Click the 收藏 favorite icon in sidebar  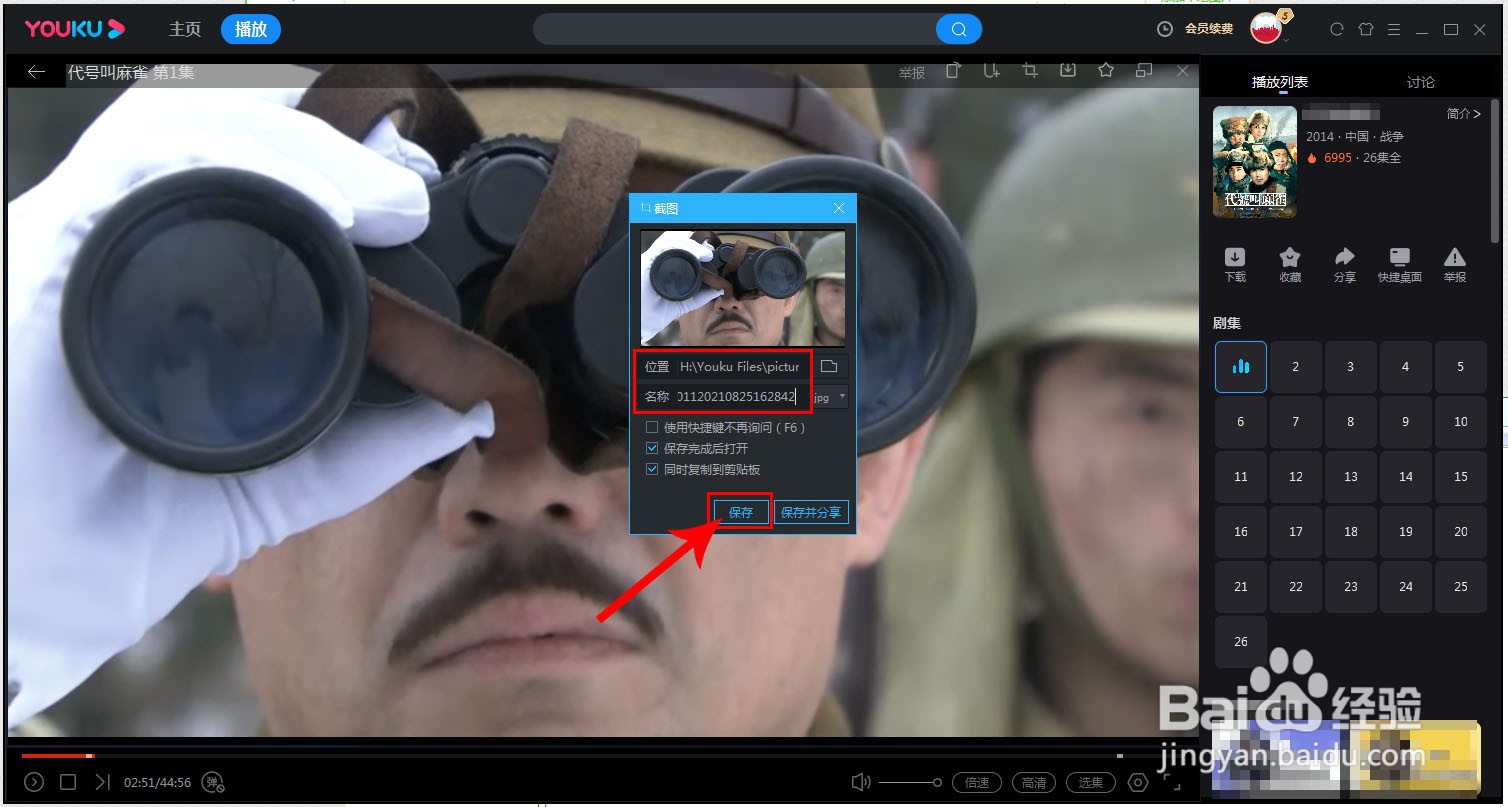[x=1290, y=257]
